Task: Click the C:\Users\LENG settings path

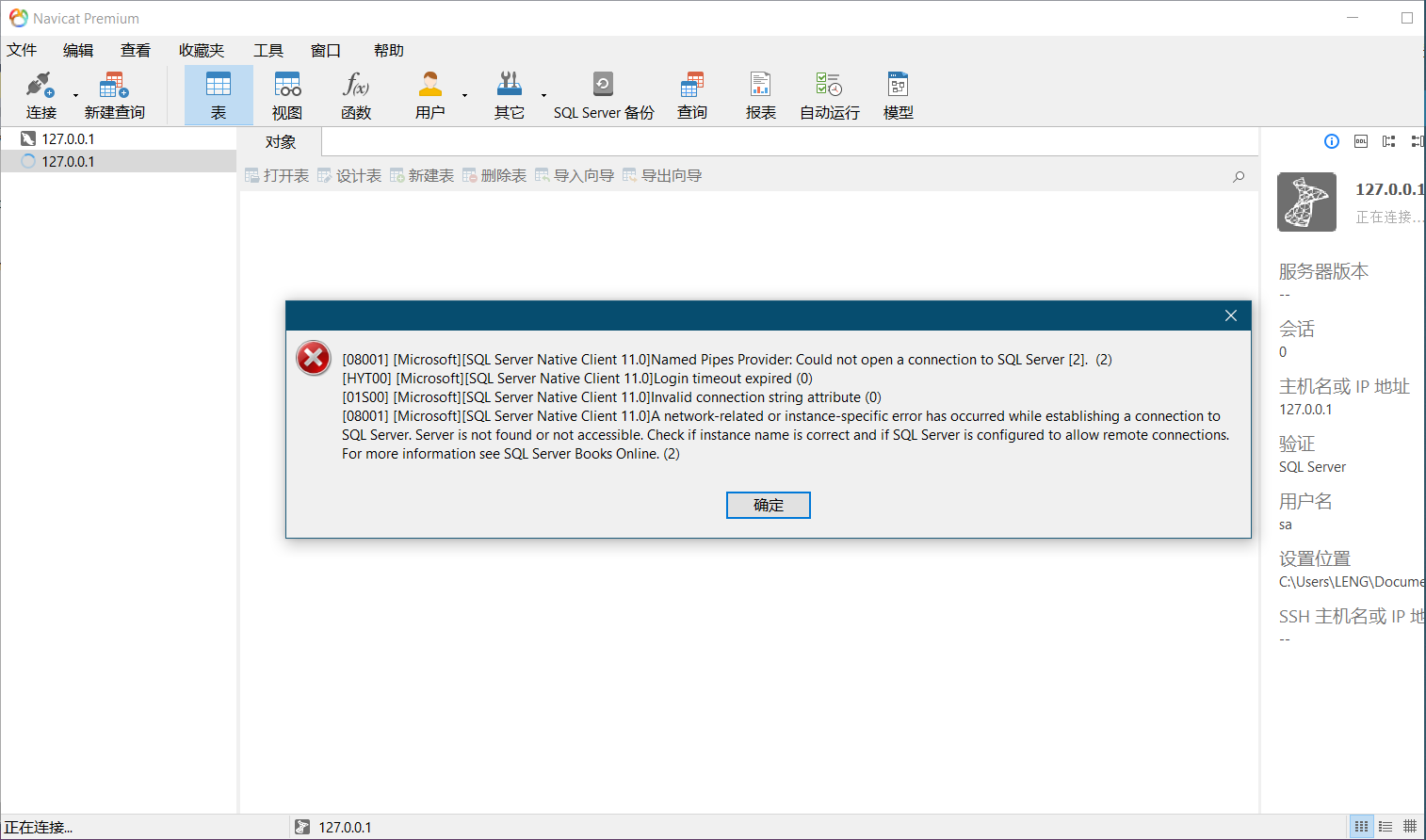Action: pyautogui.click(x=1351, y=582)
